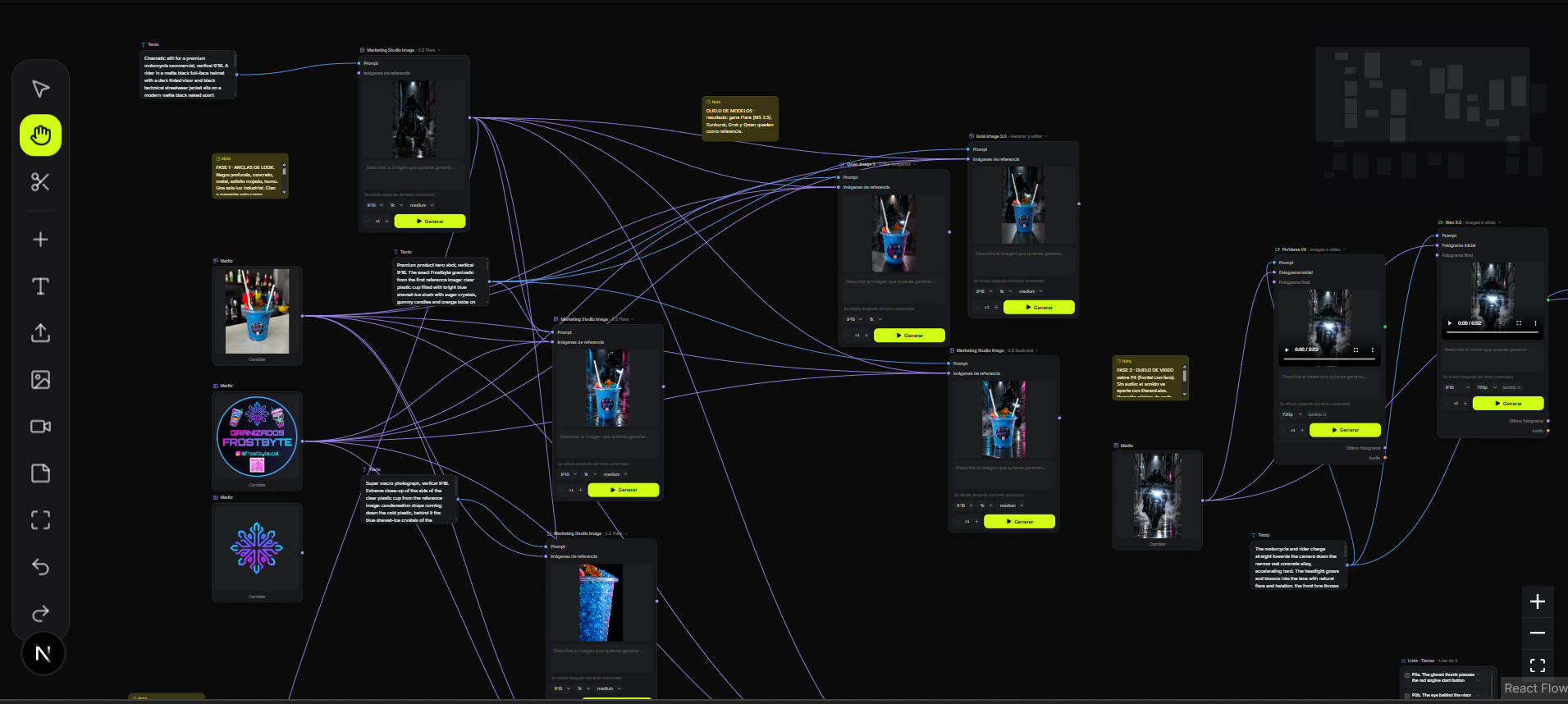Select the snowflake icon media thumbnail
The width and height of the screenshot is (1568, 704).
coord(257,548)
